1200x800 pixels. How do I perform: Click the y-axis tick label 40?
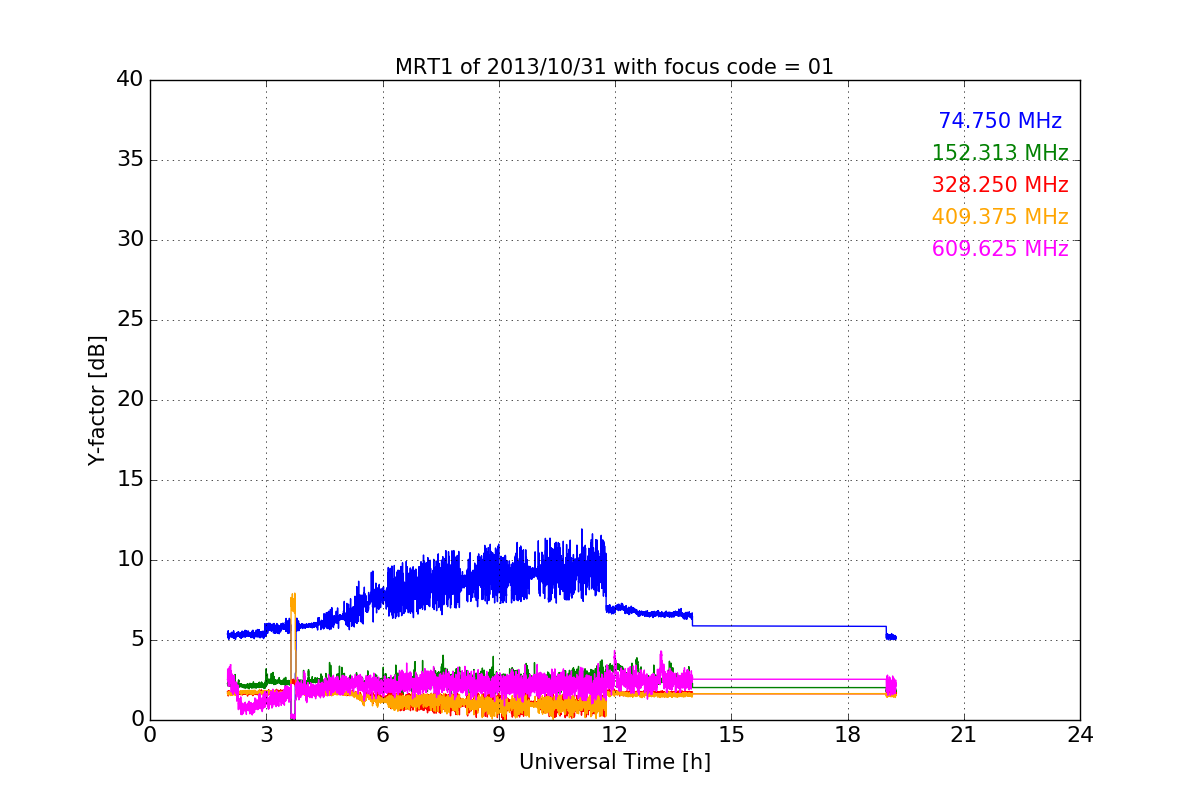tap(130, 80)
